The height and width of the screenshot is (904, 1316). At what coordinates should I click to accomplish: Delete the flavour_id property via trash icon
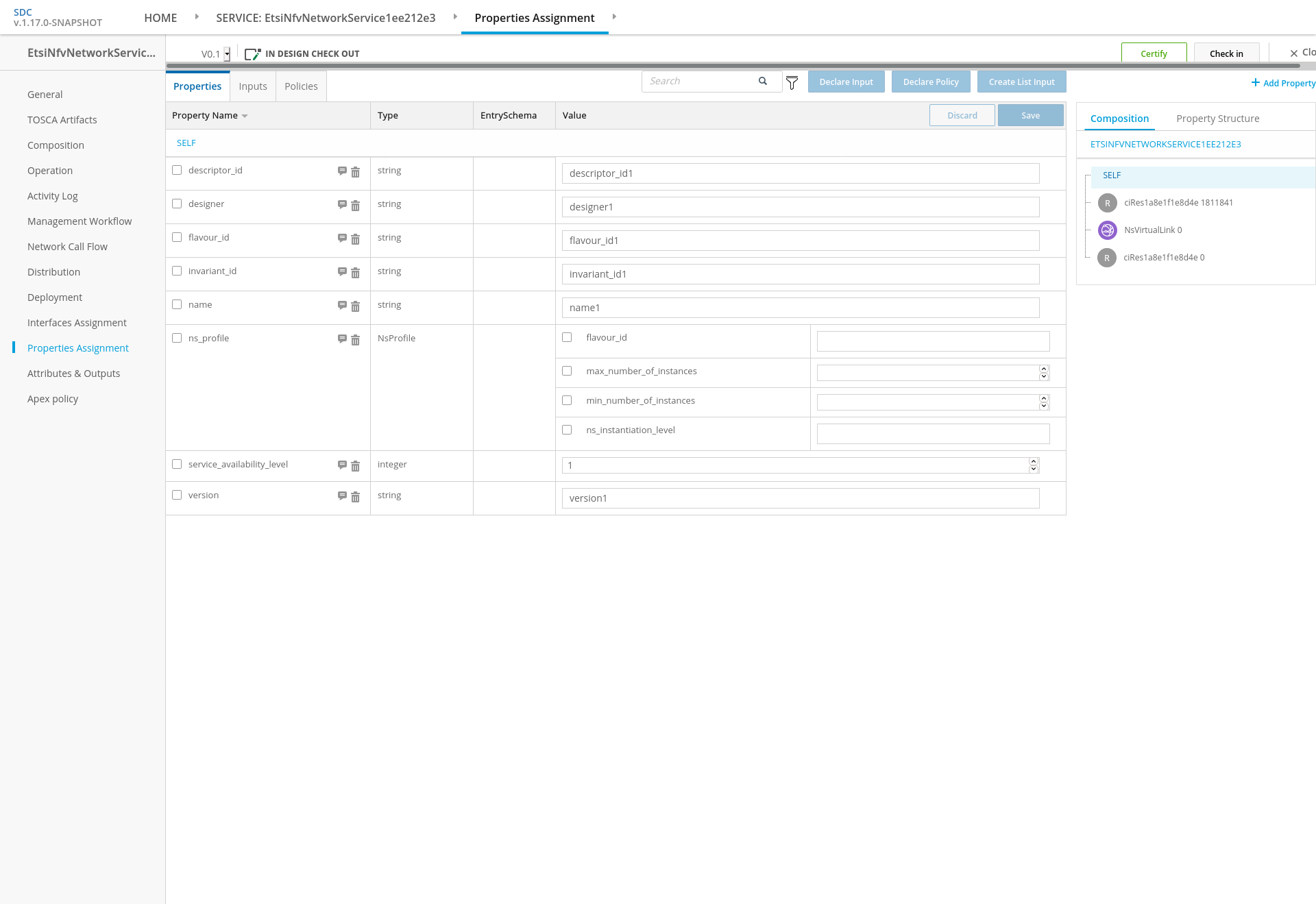point(355,239)
